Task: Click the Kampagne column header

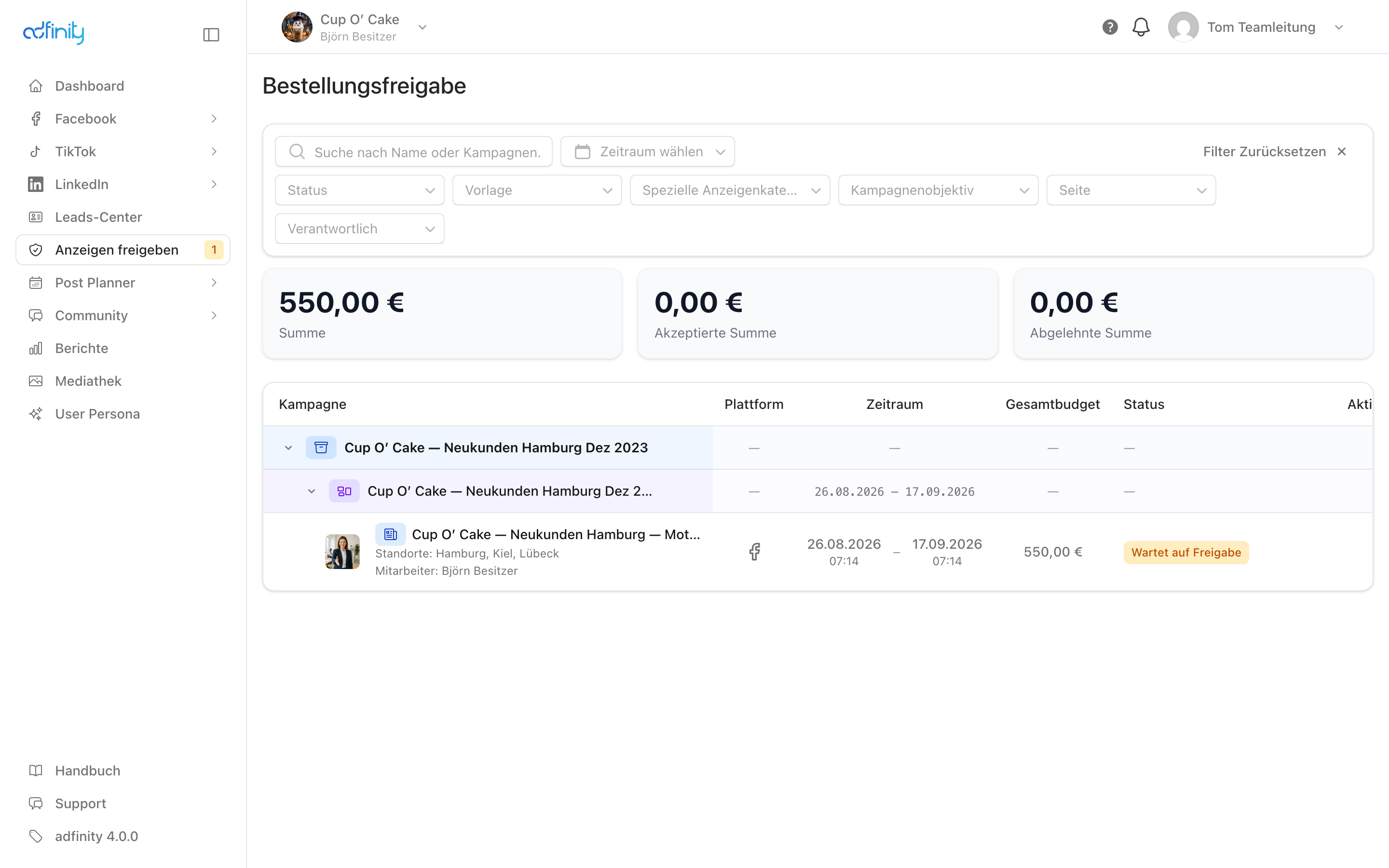Action: 312,404
